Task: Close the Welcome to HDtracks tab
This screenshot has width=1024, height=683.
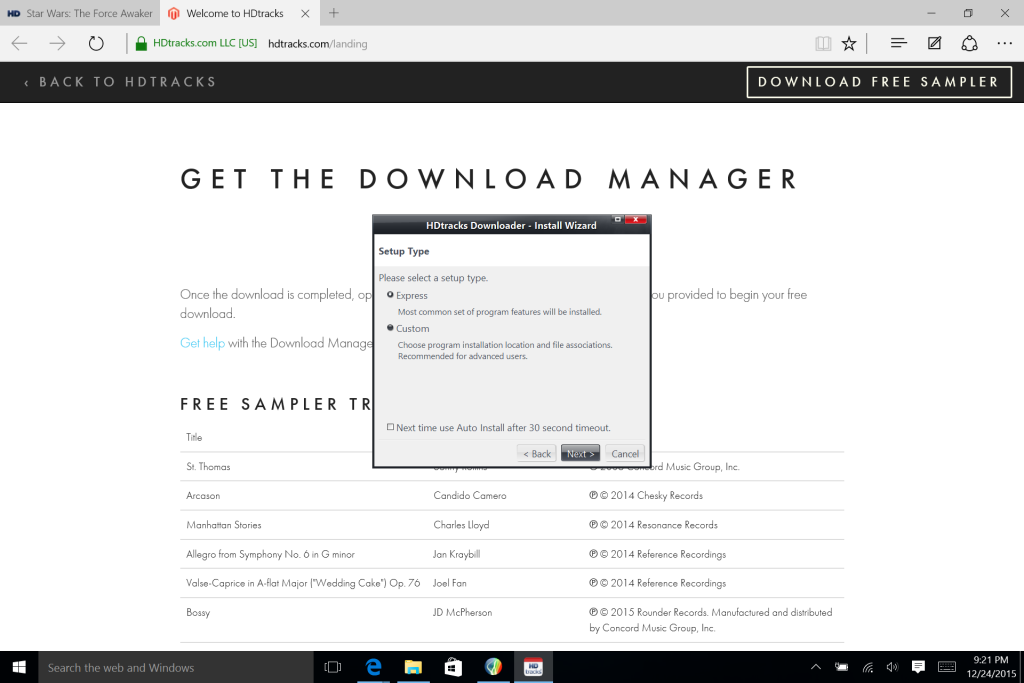Action: coord(305,13)
